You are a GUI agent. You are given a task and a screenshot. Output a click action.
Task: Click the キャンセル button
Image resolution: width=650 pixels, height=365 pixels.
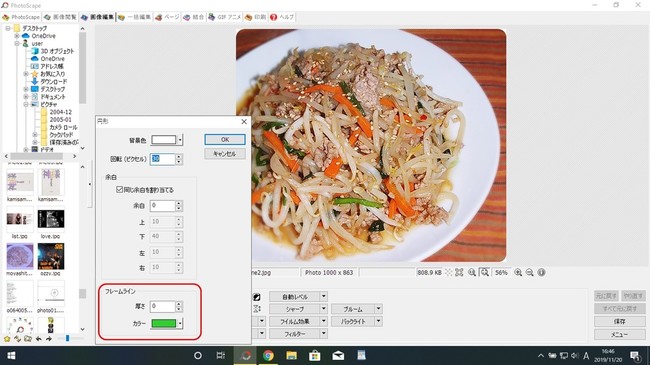coord(225,154)
